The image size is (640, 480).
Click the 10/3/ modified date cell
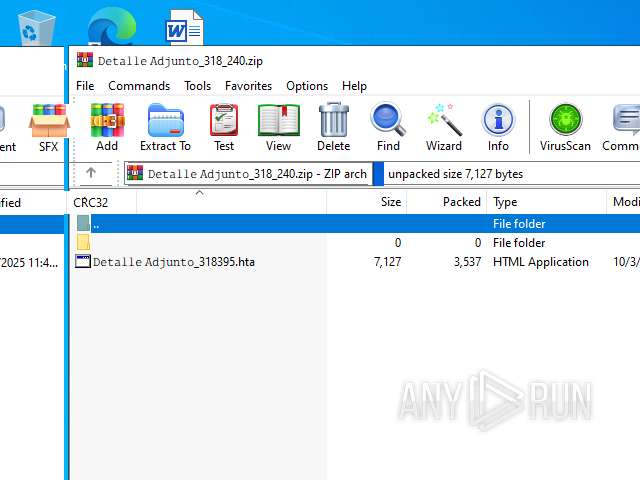[x=626, y=262]
